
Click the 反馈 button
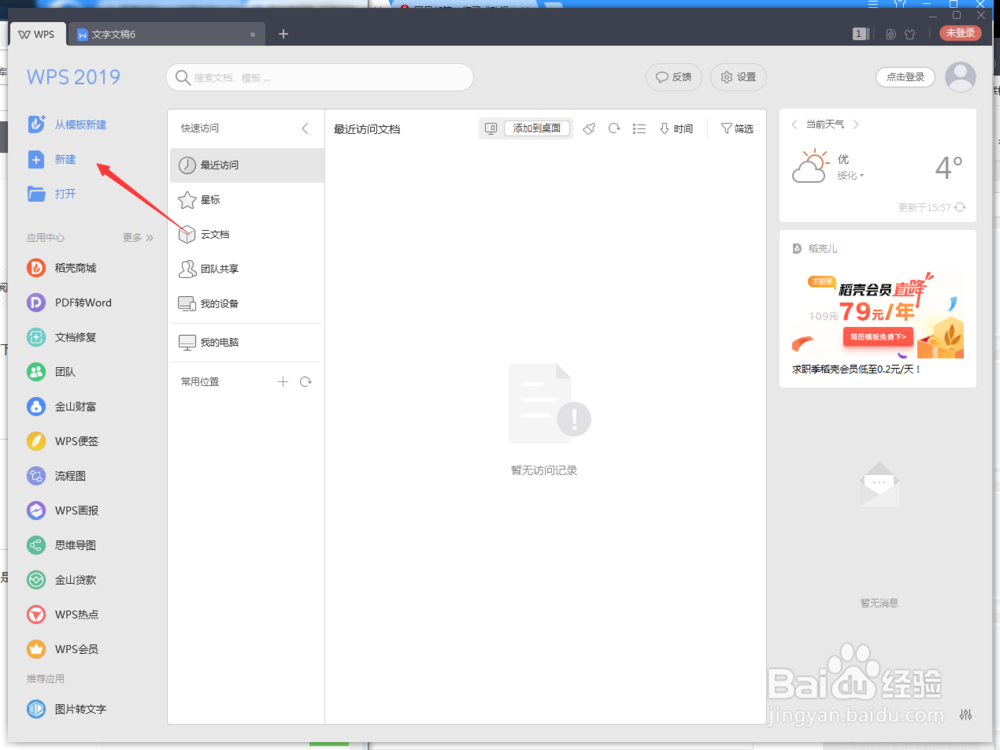(x=674, y=77)
